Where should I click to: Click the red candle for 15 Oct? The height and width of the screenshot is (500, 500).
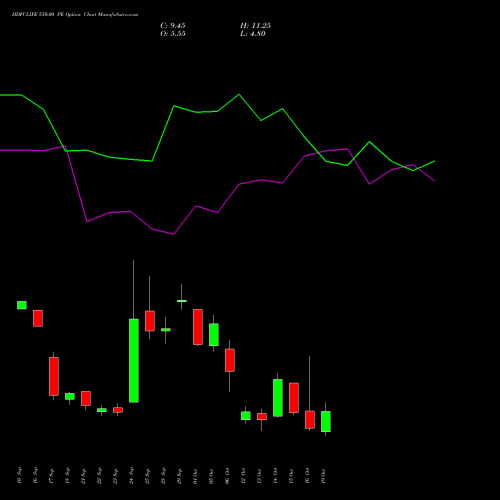point(294,398)
